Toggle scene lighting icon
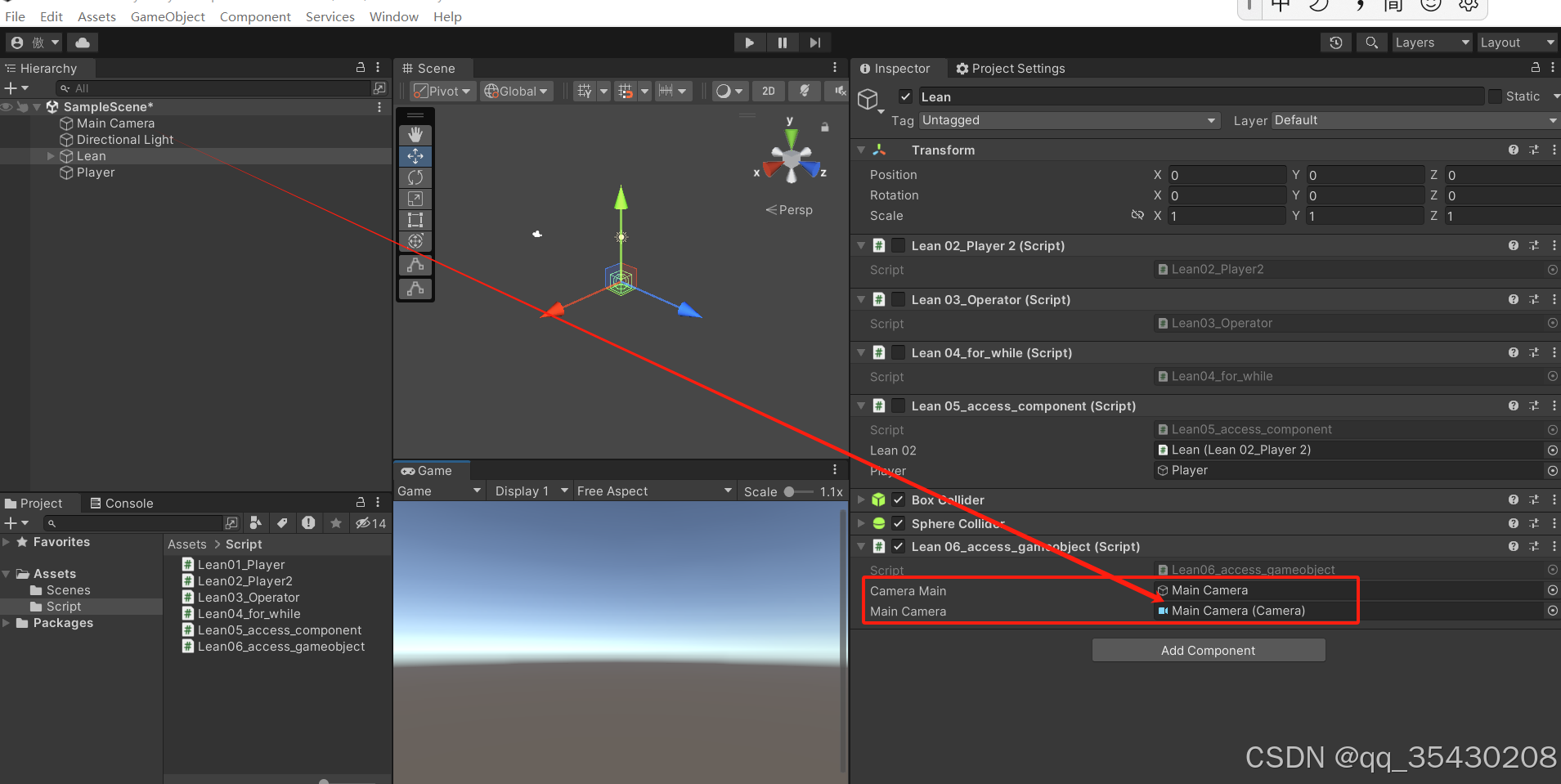The image size is (1561, 784). (805, 91)
